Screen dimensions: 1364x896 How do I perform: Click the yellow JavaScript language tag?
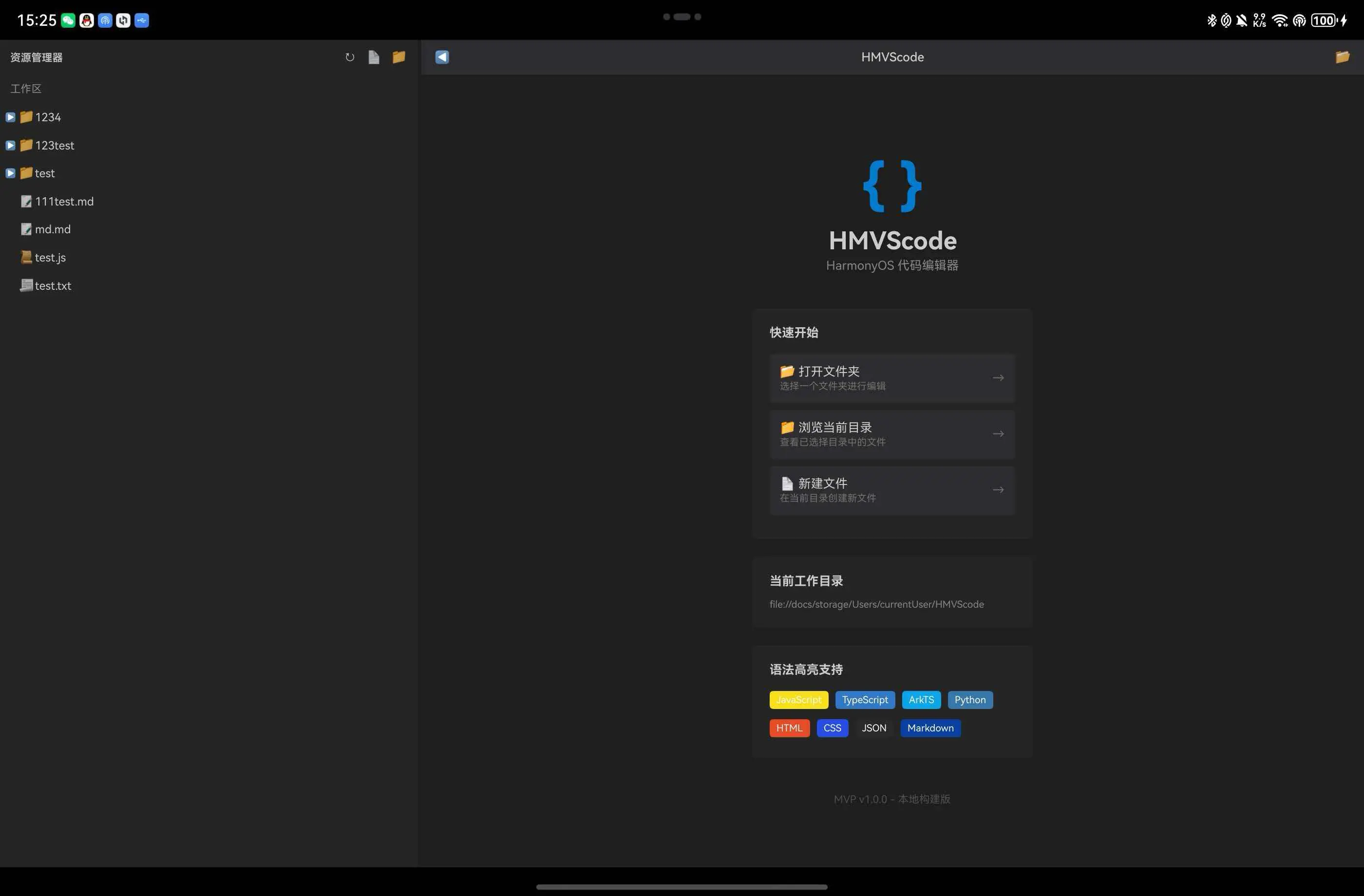click(798, 699)
